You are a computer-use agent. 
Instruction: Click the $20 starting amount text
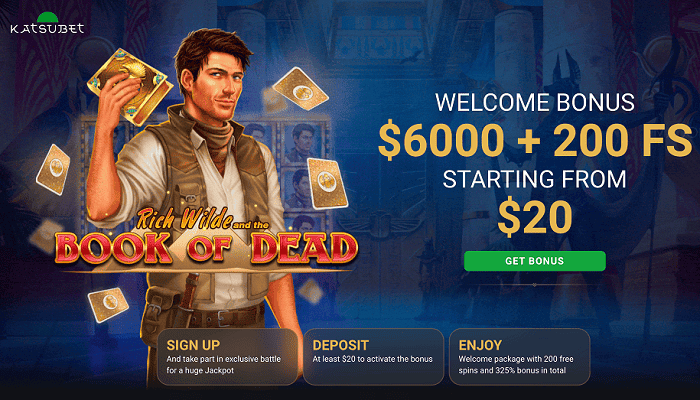tap(534, 218)
